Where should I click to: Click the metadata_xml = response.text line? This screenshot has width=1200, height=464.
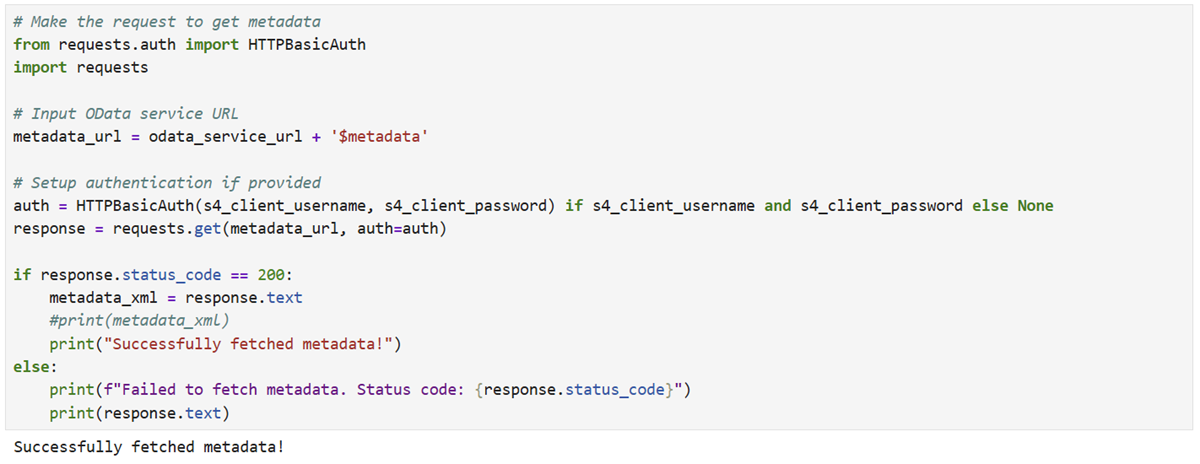[175, 298]
